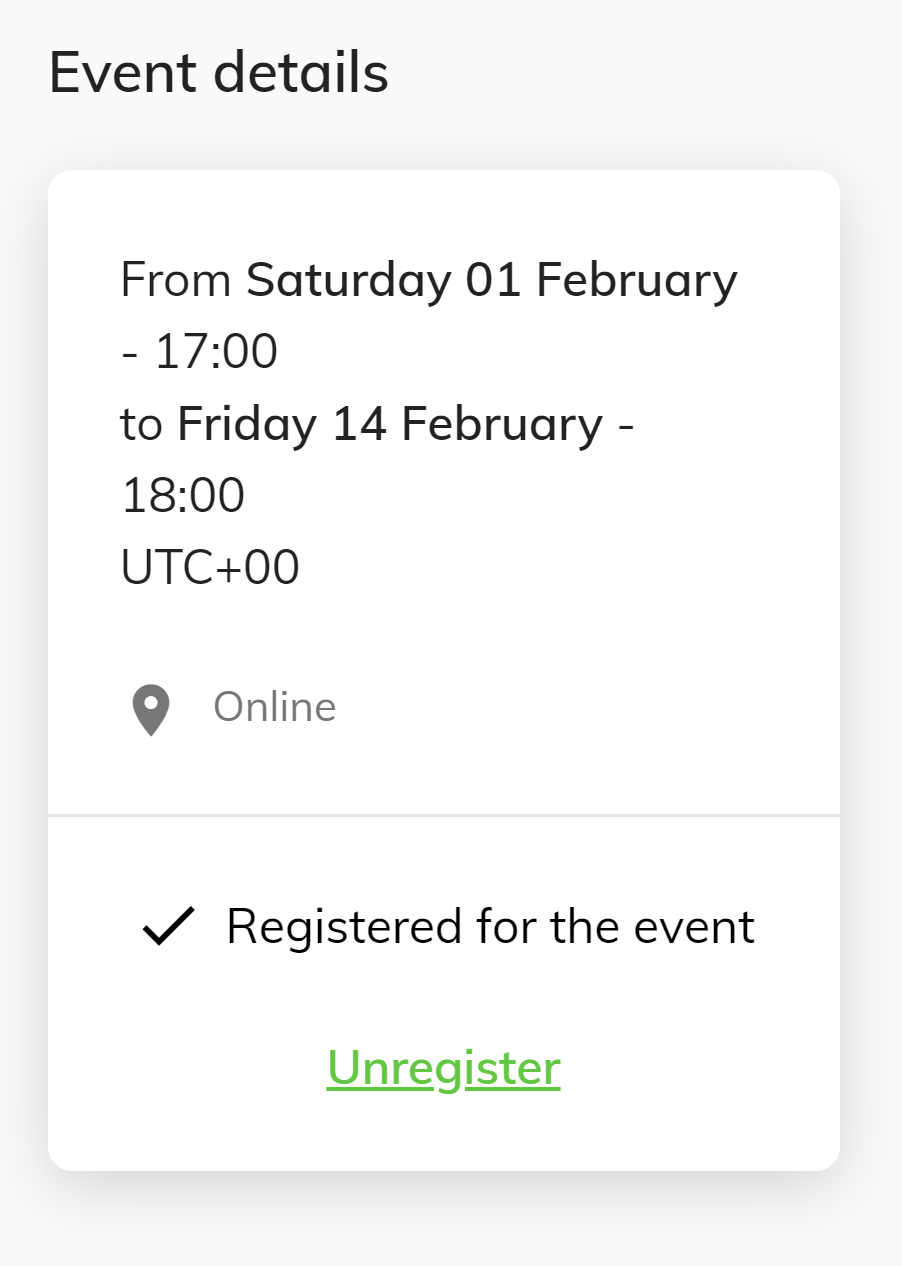Click the word Friday in end date
Screen dimensions: 902x1266
coord(247,424)
